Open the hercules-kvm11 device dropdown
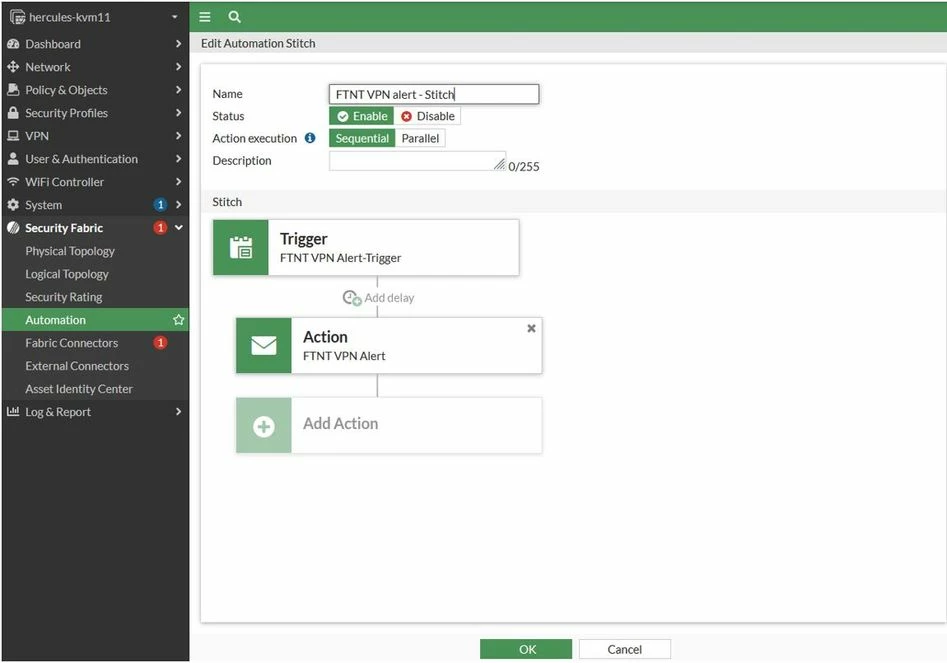 tap(175, 17)
